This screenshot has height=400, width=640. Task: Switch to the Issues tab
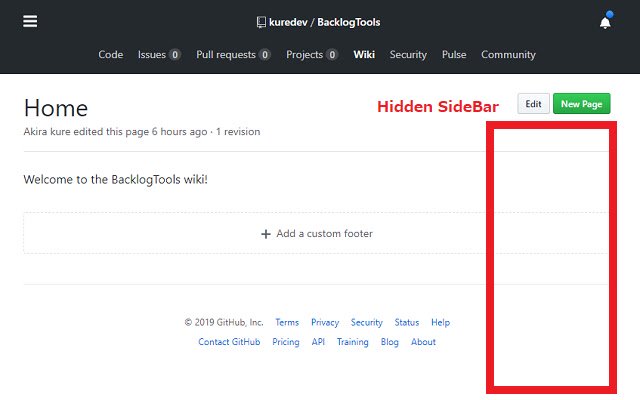[159, 55]
